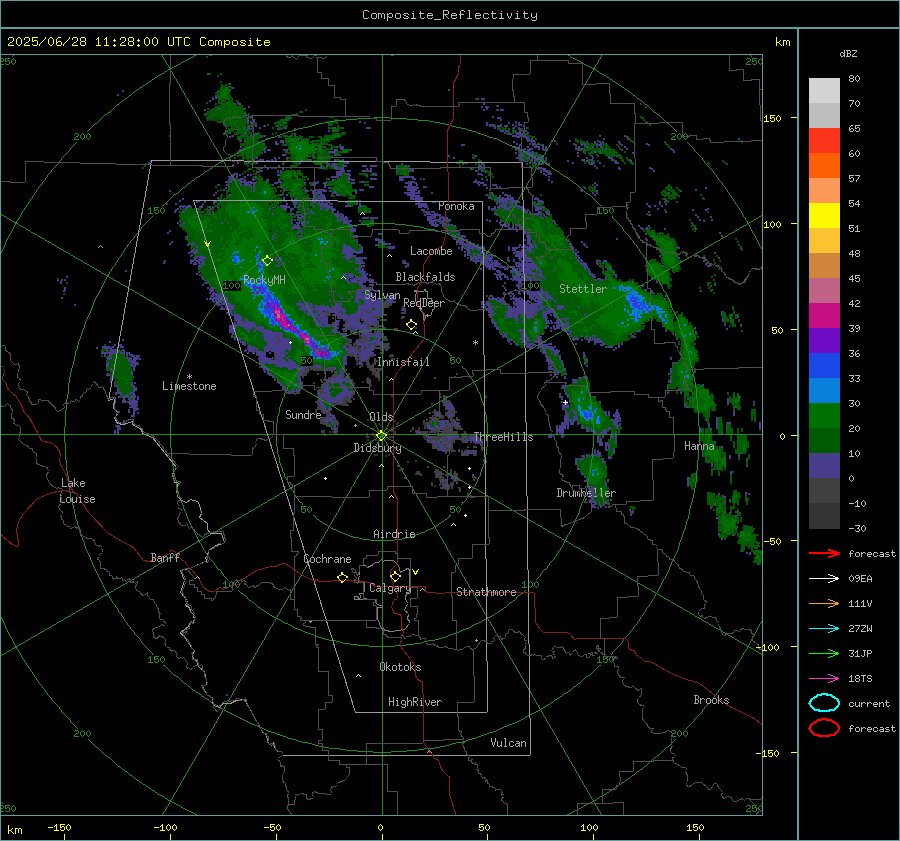Viewport: 900px width, 841px height.
Task: Click the RockyMH label
Action: pos(264,280)
